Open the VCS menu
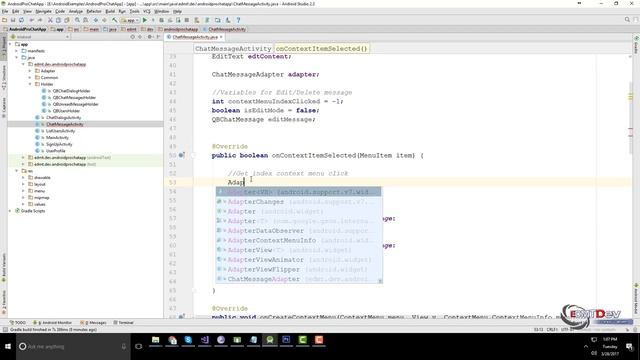The image size is (640, 360). pyautogui.click(x=147, y=11)
